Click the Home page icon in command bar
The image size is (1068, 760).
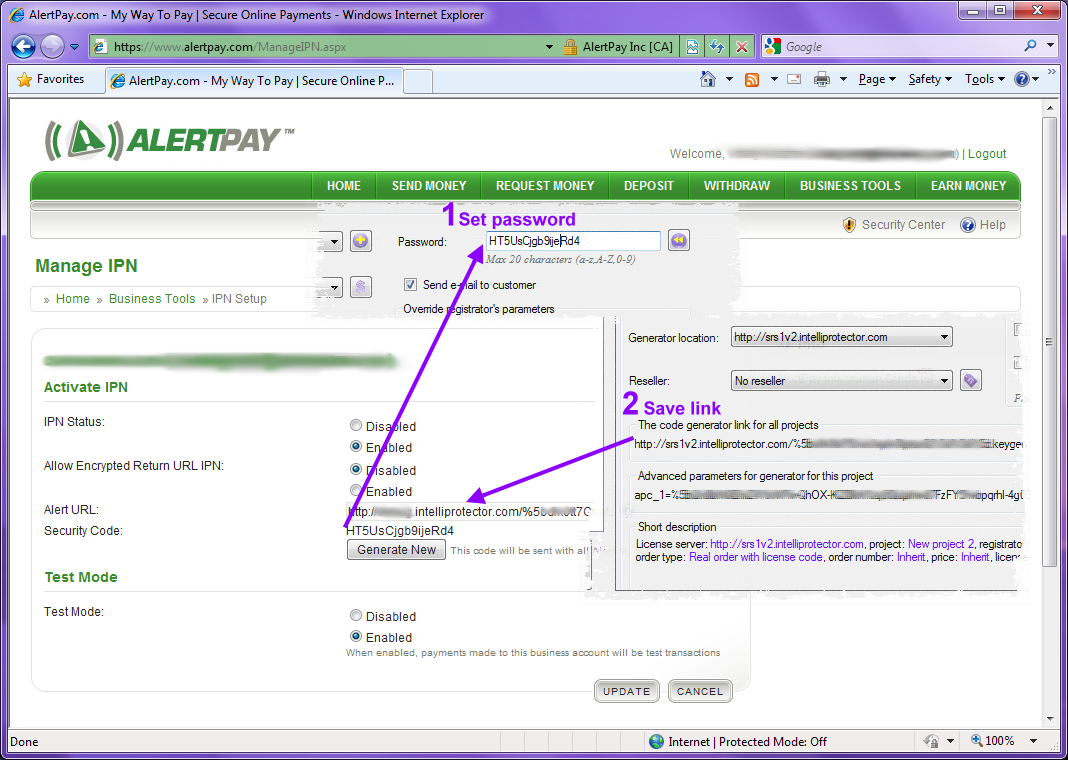tap(708, 79)
